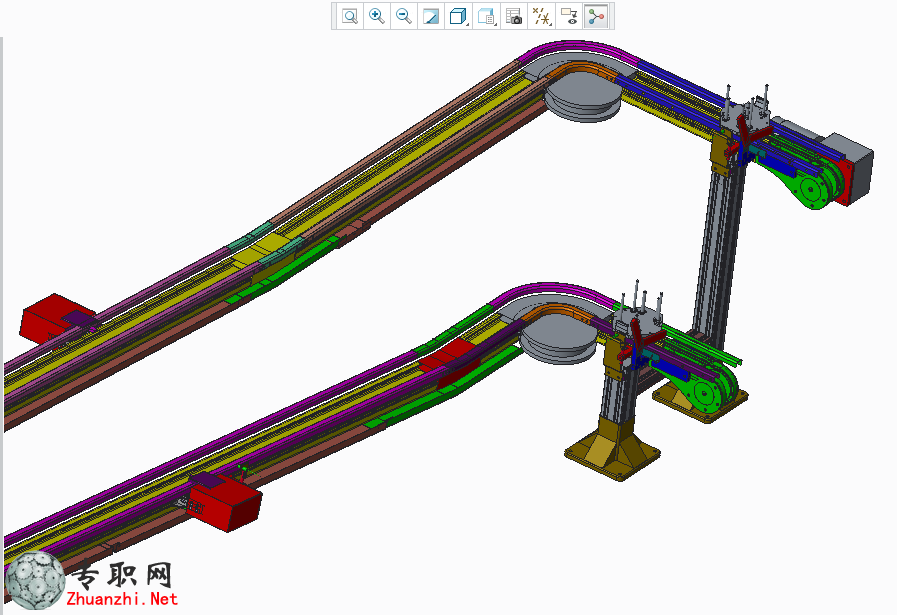Open the View Manager camera icon
This screenshot has height=615, width=897.
(x=514, y=16)
